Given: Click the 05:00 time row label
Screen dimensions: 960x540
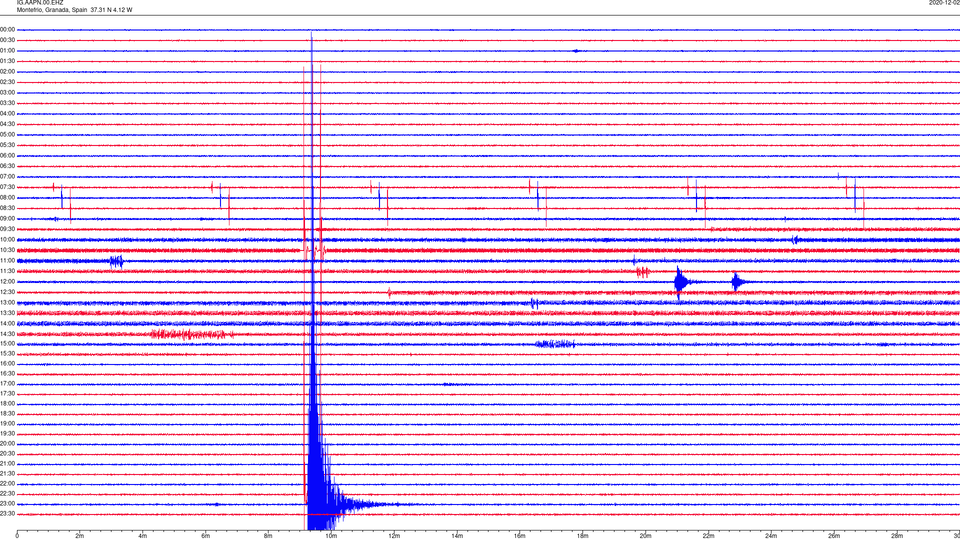Looking at the screenshot, I should pos(7,135).
